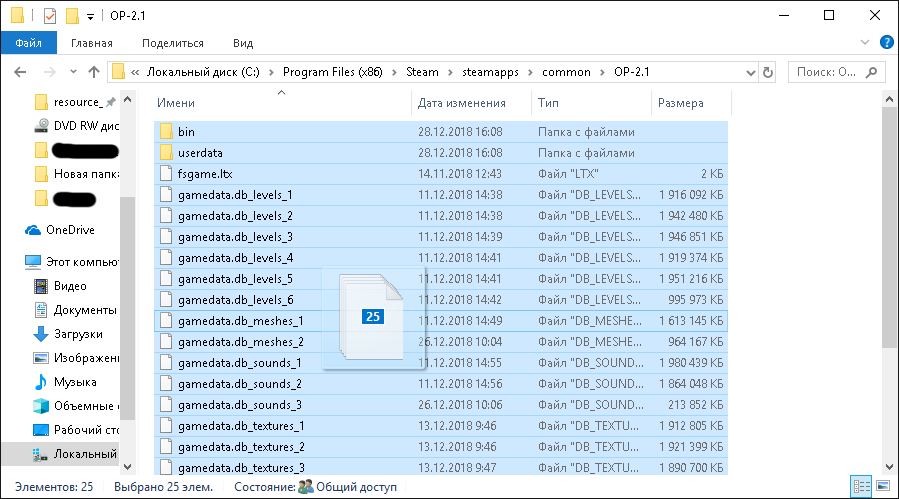Switch to large icons view button

pos(883,487)
